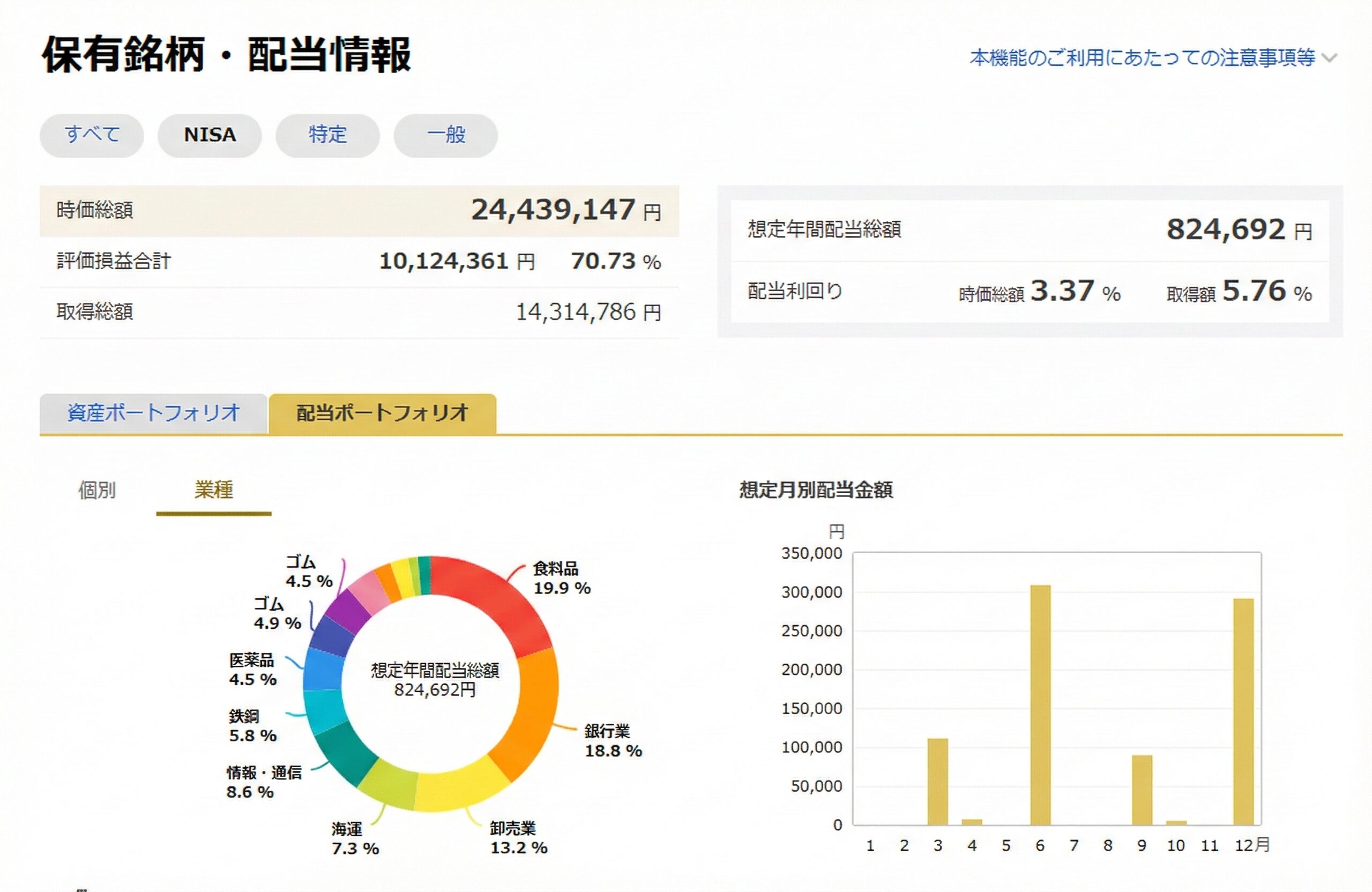This screenshot has height=892, width=1372.
Task: Select the 一般 account filter
Action: 445,135
